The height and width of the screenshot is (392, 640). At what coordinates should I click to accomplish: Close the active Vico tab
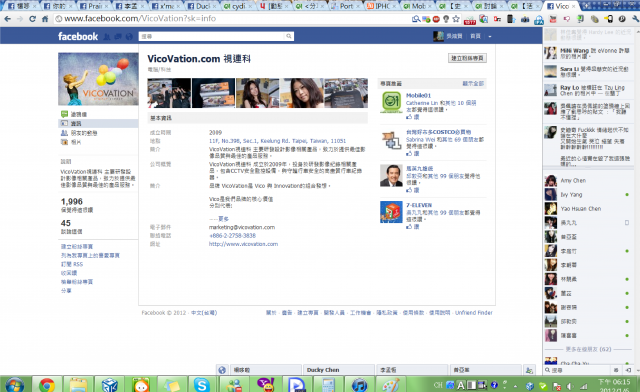[573, 6]
